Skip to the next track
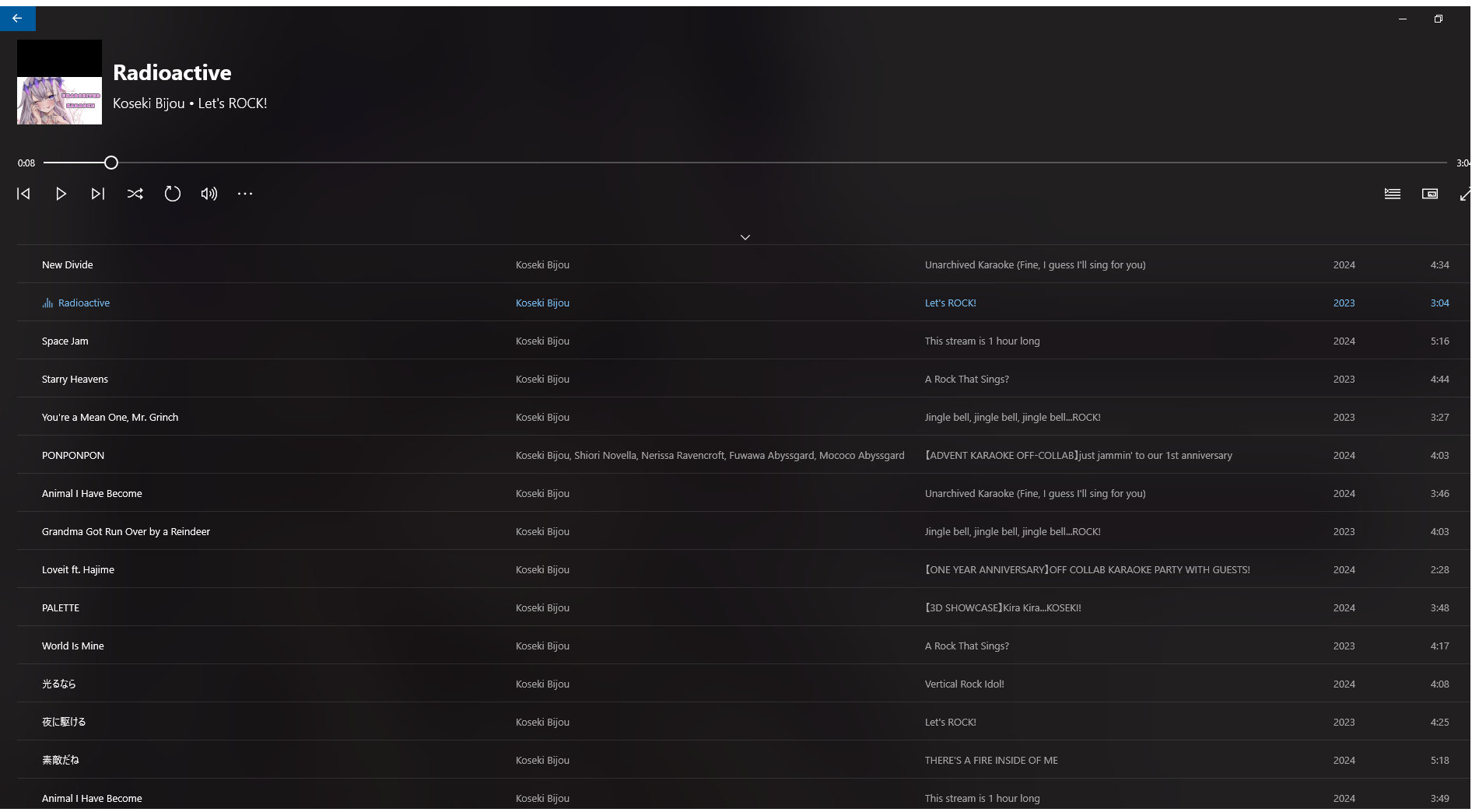The width and height of the screenshot is (1472, 812). tap(98, 194)
